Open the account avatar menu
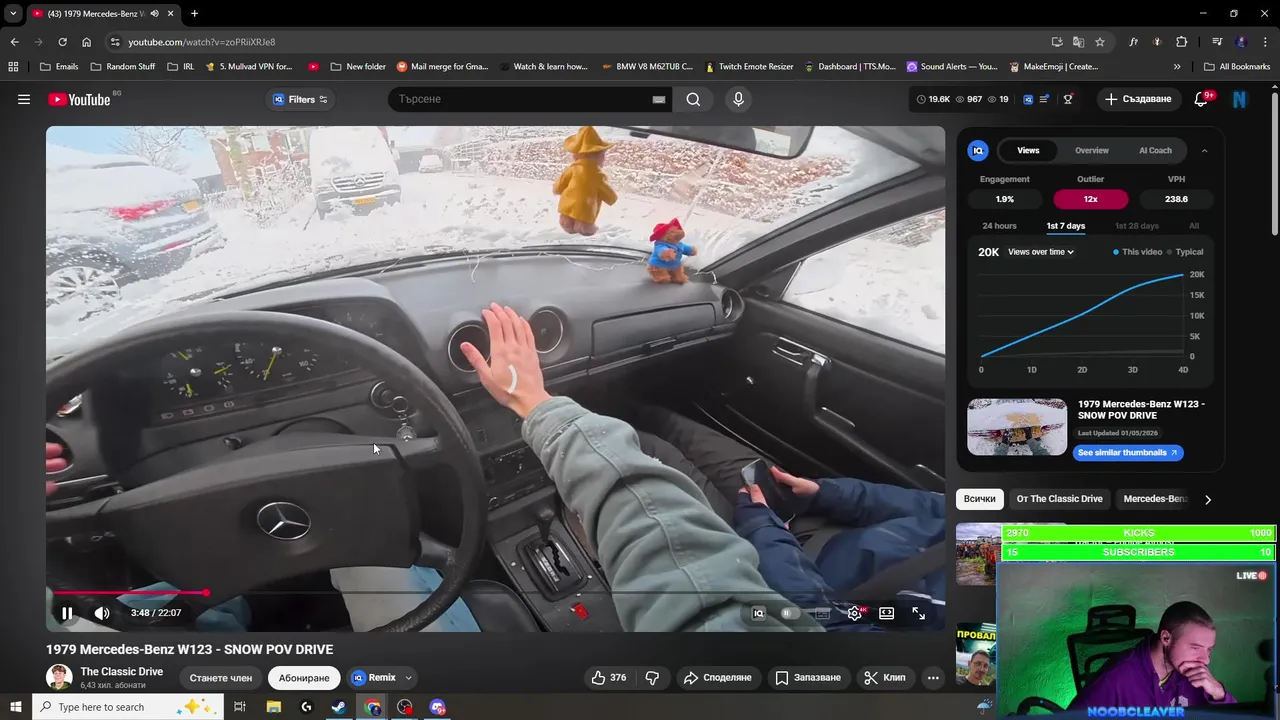Screen dimensions: 1280x720 (x=1240, y=99)
